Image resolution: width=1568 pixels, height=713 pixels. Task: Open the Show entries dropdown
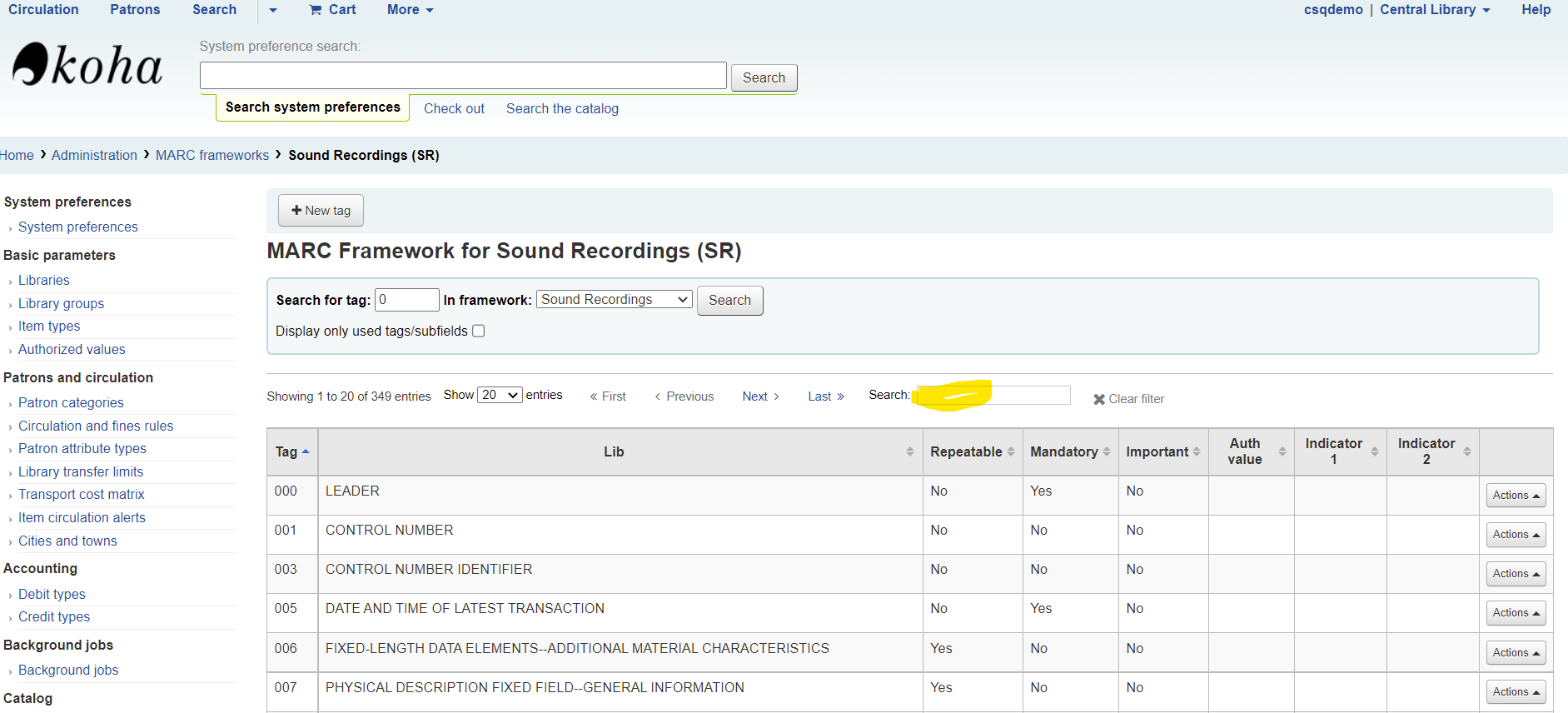(x=500, y=395)
